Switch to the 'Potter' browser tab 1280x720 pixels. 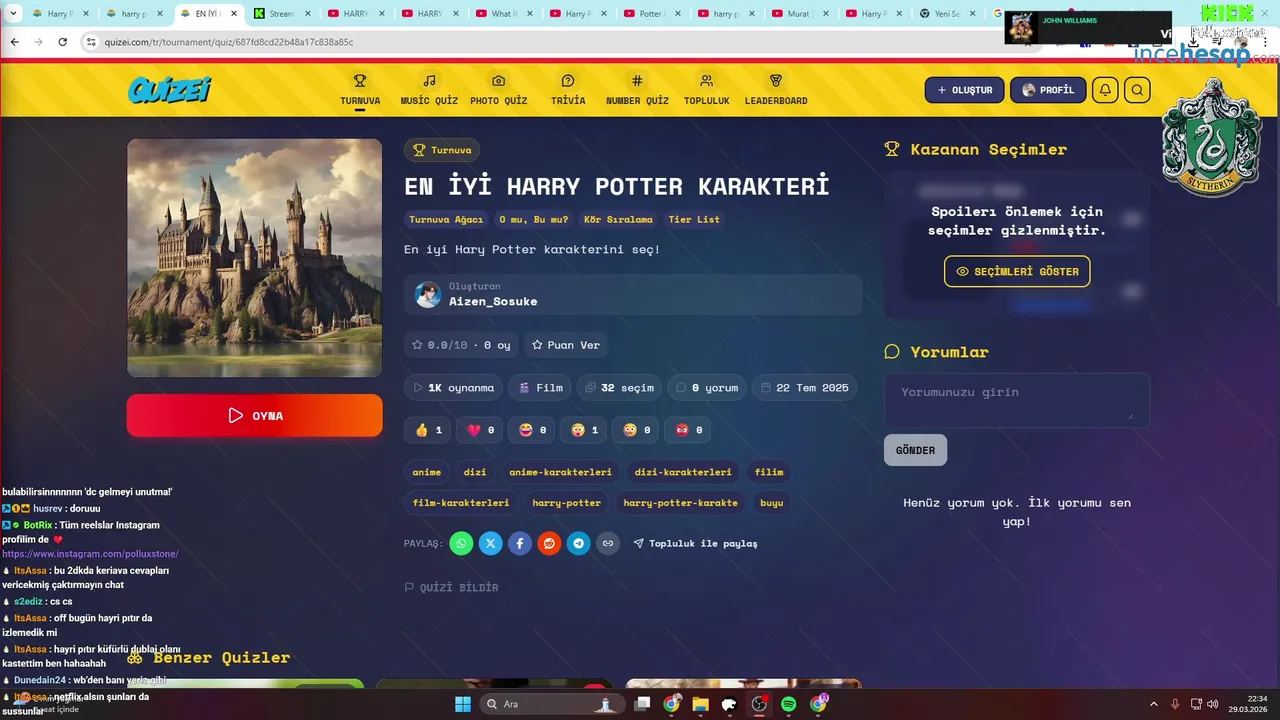tap(652, 14)
